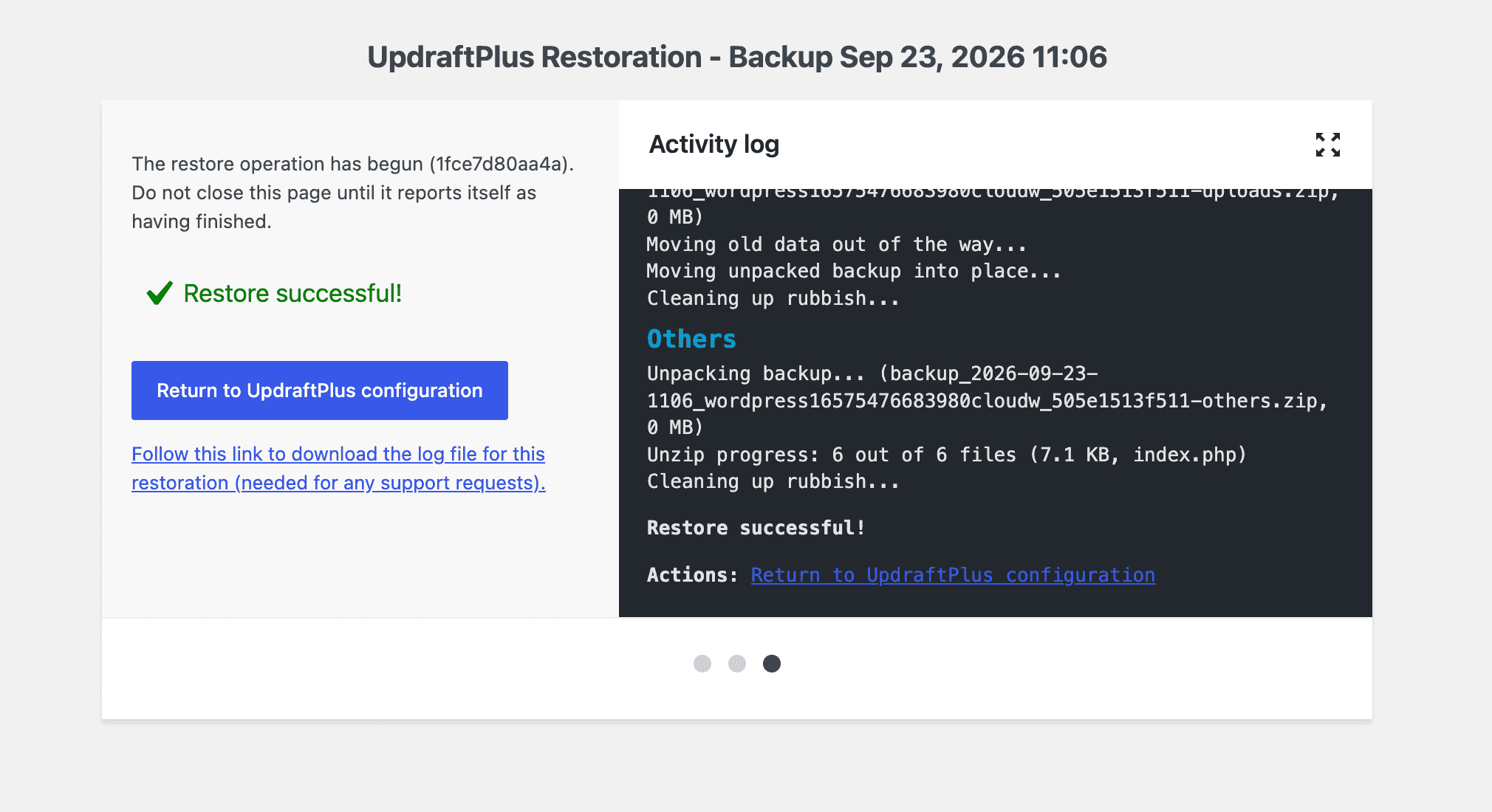Click the bold Restore successful! log line
Viewport: 1492px width, 812px height.
[756, 528]
